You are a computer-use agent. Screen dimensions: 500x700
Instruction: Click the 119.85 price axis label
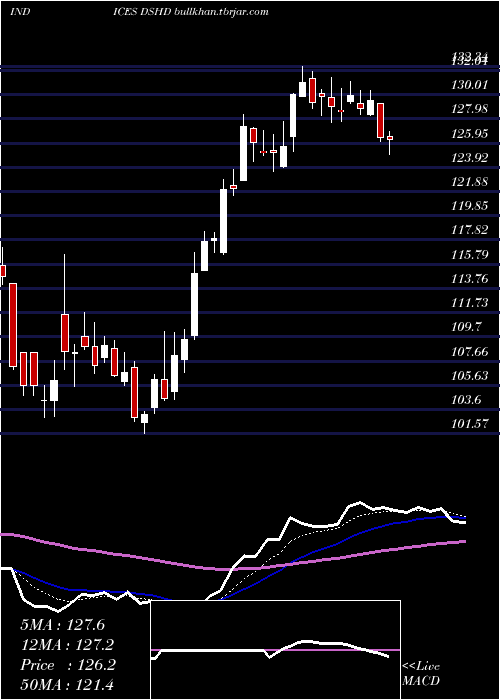click(x=469, y=205)
